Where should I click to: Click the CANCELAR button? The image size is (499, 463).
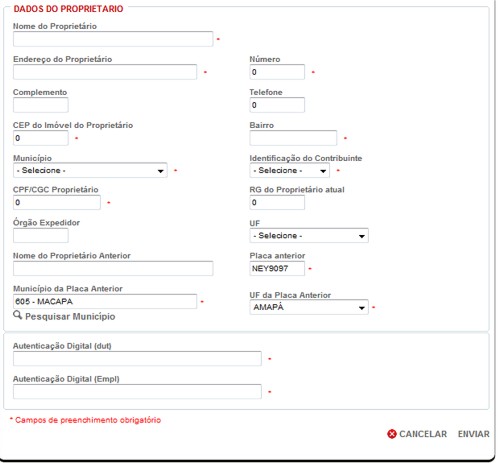[423, 434]
